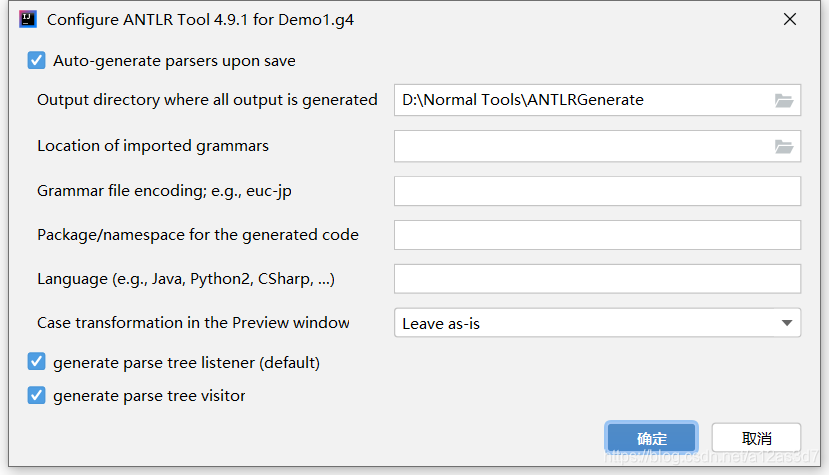Cancel the dialog with the 取消 button

(757, 438)
